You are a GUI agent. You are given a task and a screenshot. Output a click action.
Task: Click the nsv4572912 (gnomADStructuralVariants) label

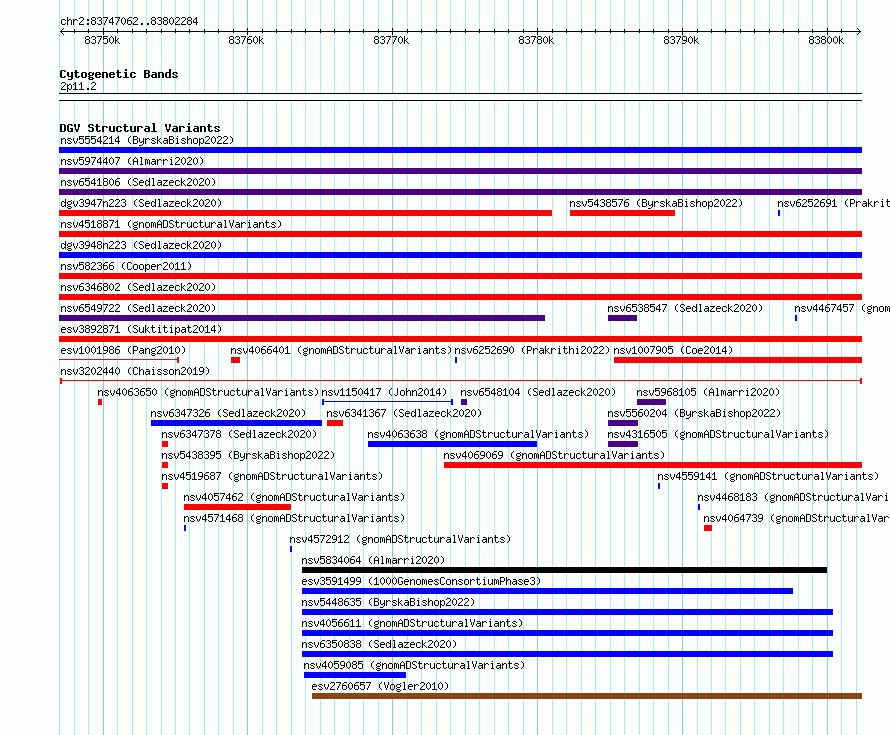click(400, 539)
